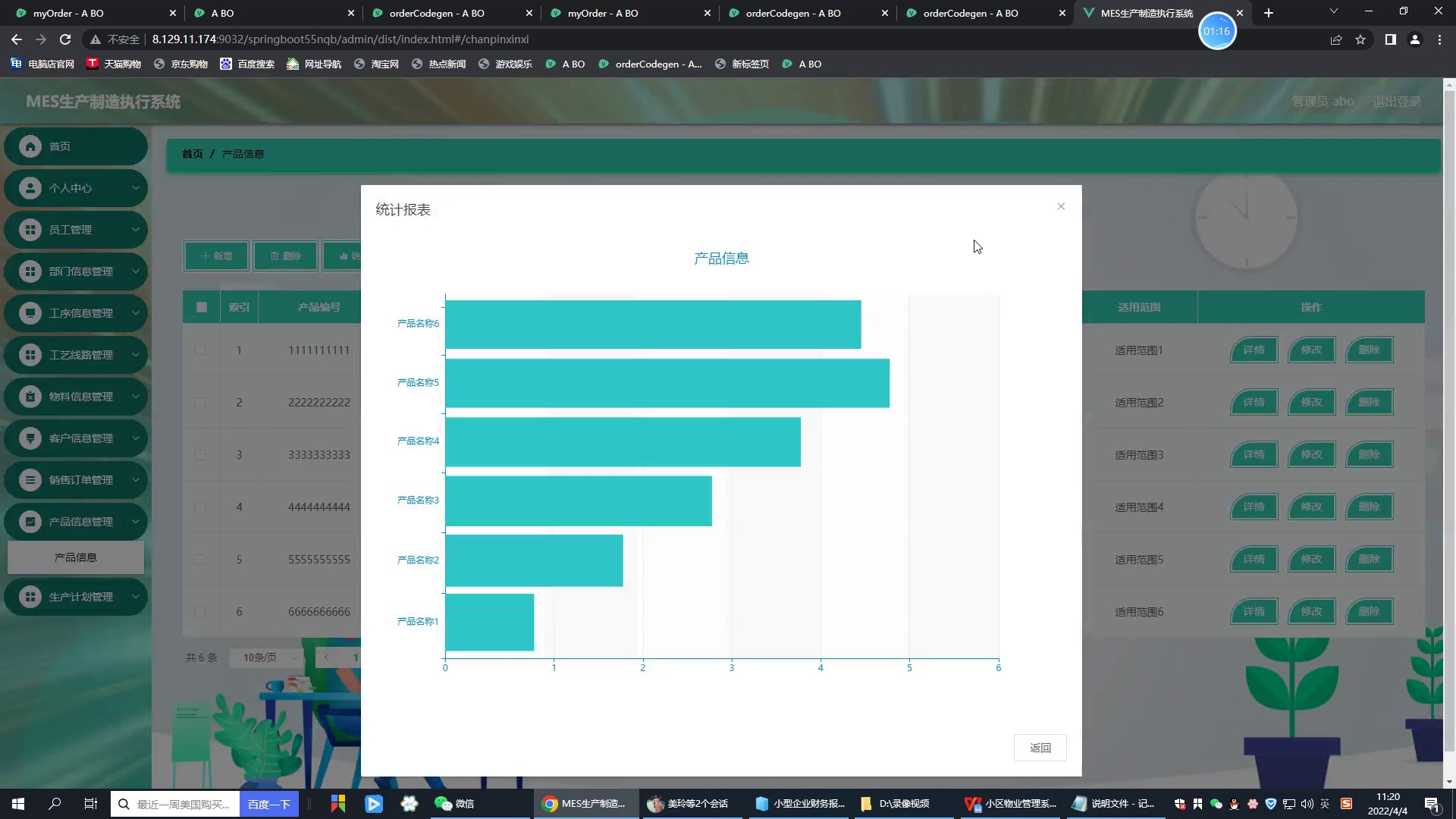
Task: Select the 产品信息管理 chart icon
Action: click(x=30, y=521)
